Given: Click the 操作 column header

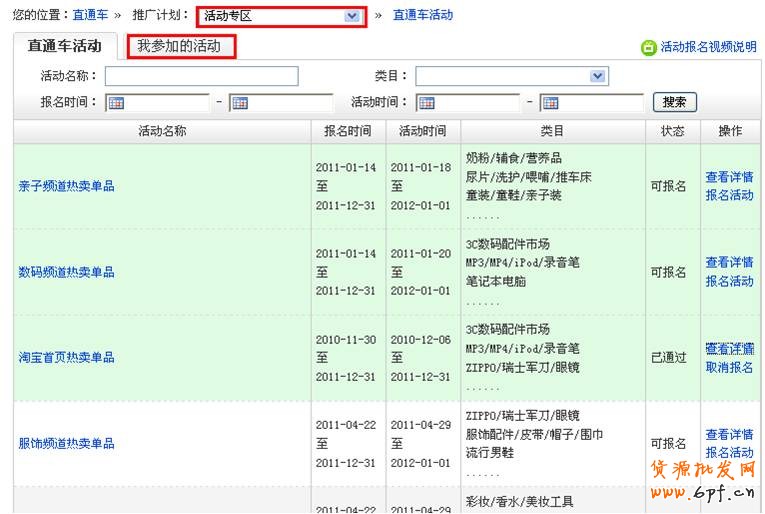Looking at the screenshot, I should tap(730, 131).
